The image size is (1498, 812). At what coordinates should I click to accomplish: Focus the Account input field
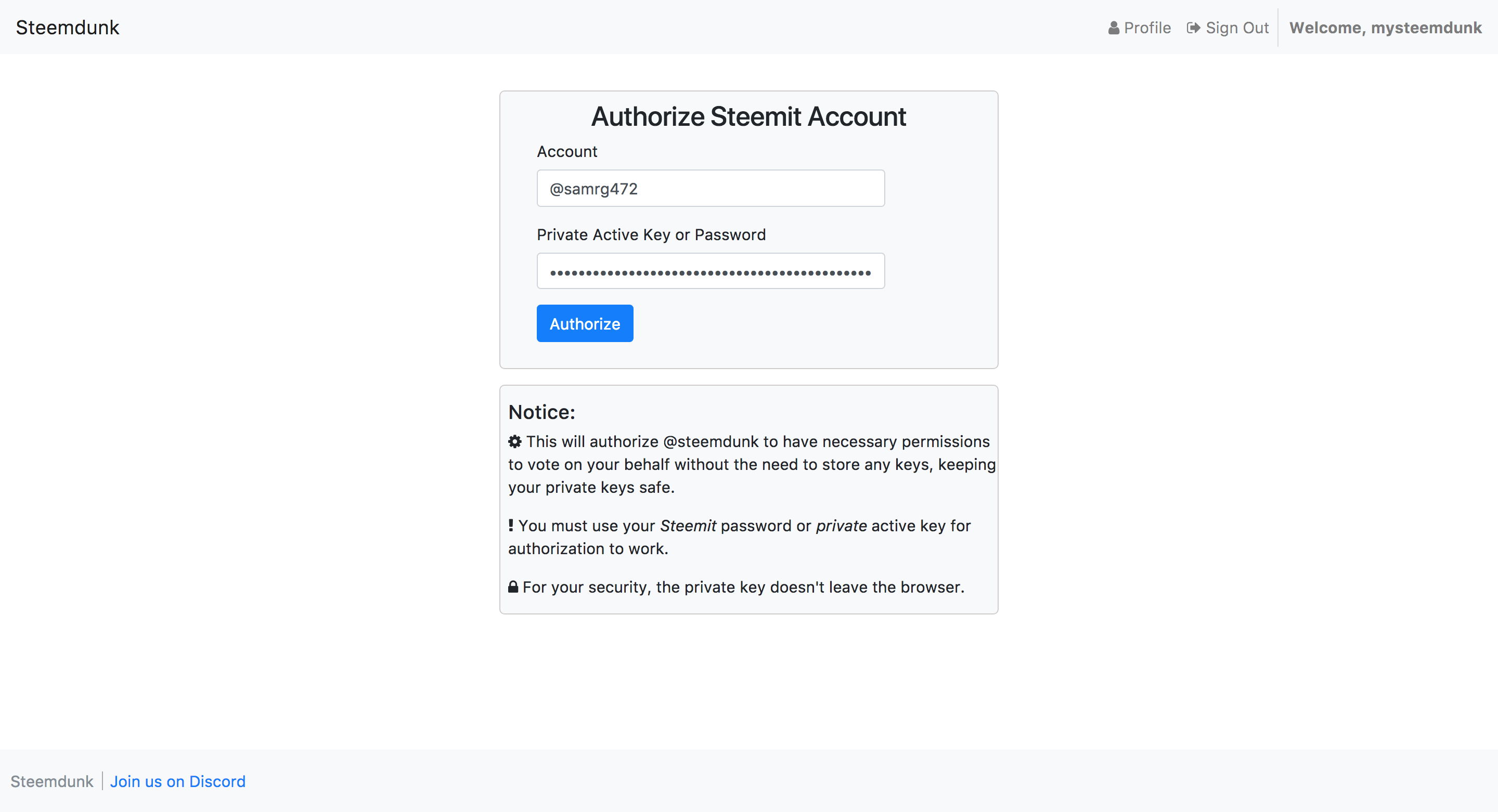coord(711,188)
